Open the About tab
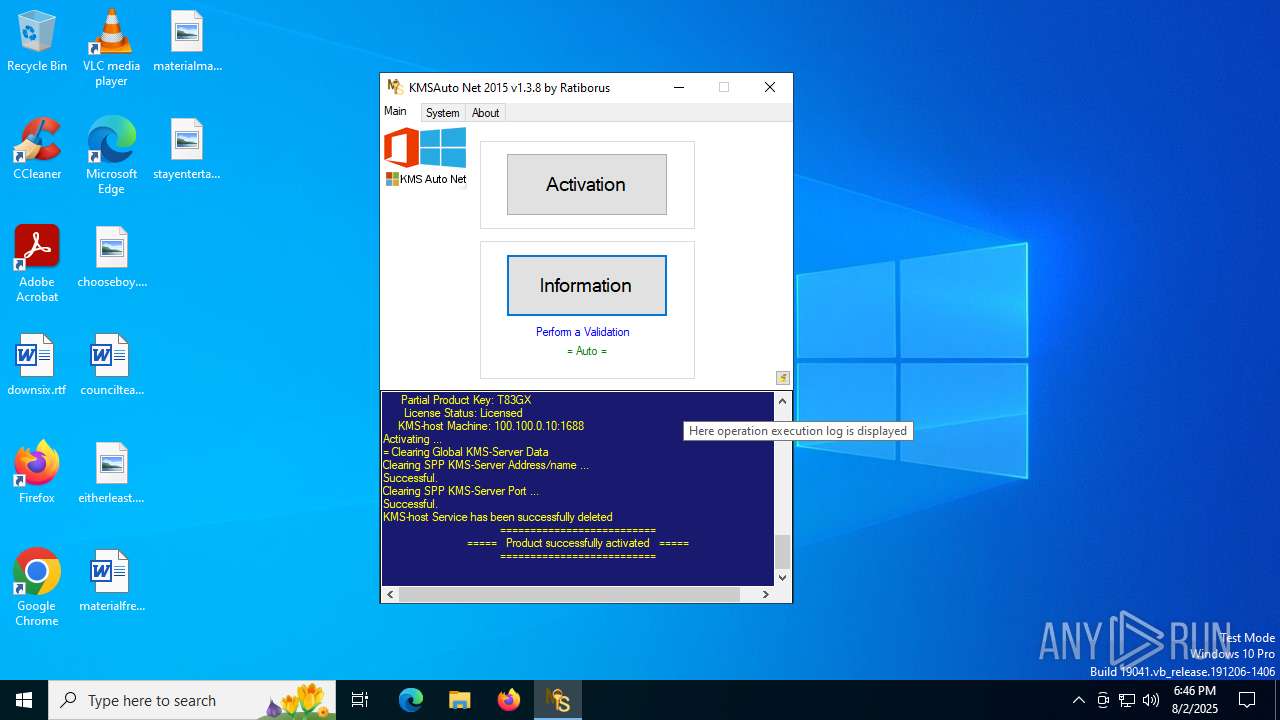Viewport: 1280px width, 720px height. click(x=486, y=113)
